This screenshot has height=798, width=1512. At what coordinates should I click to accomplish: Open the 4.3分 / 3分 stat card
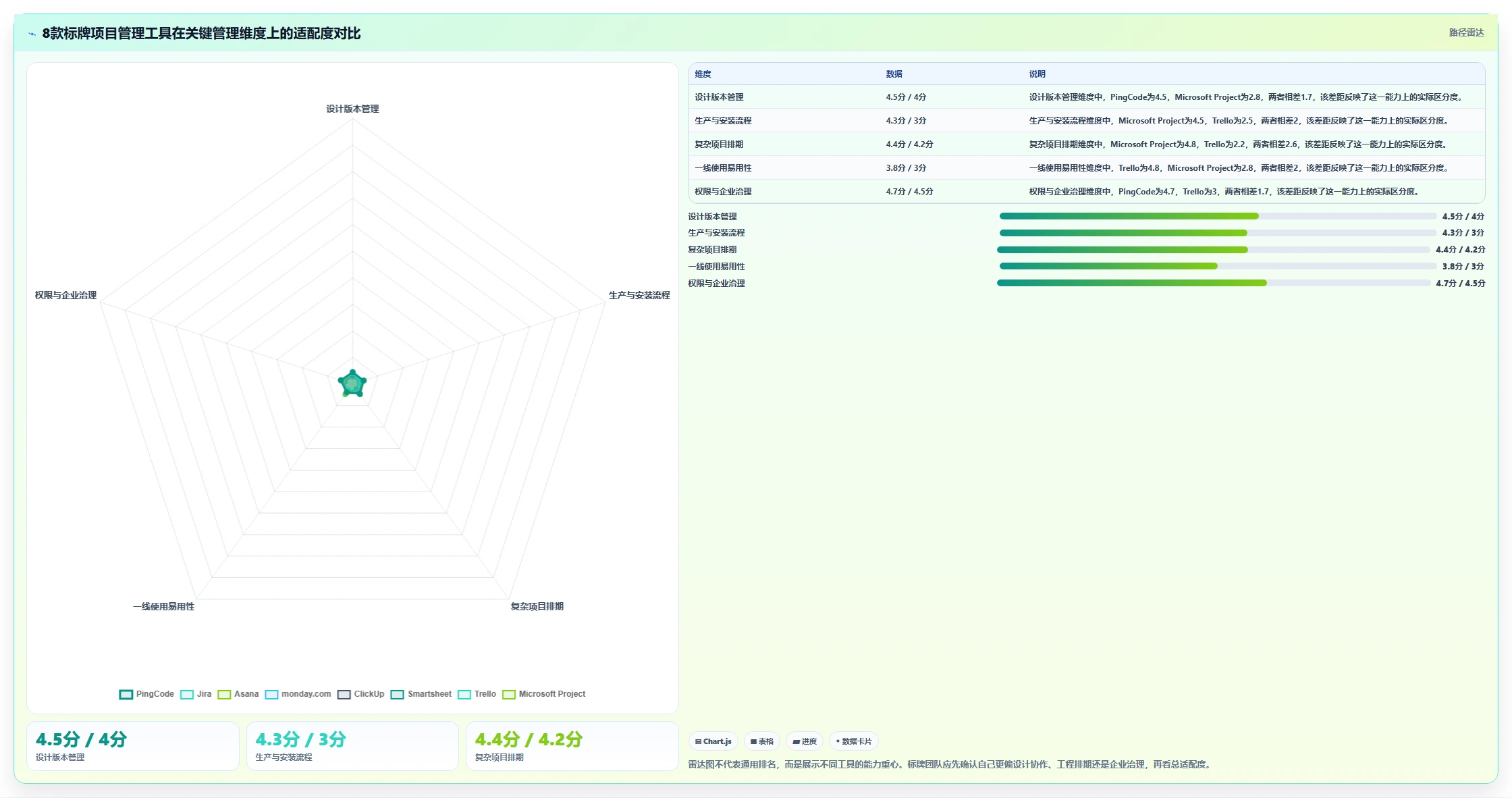pyautogui.click(x=352, y=746)
